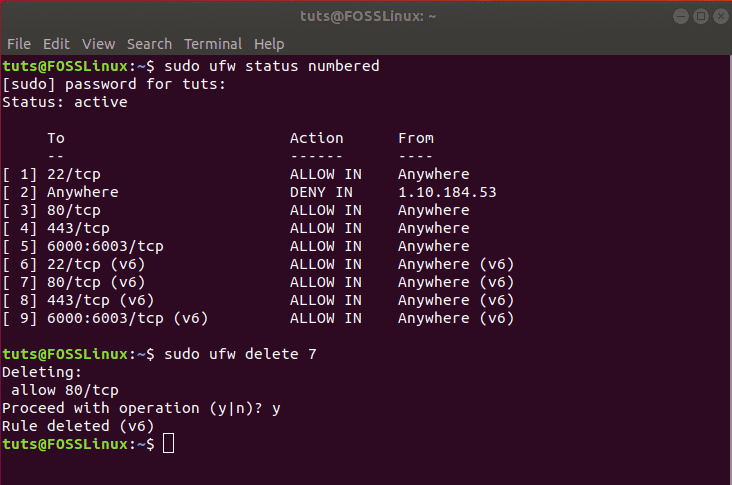The height and width of the screenshot is (485, 732).
Task: Click the 'Action' column header
Action: click(x=316, y=138)
